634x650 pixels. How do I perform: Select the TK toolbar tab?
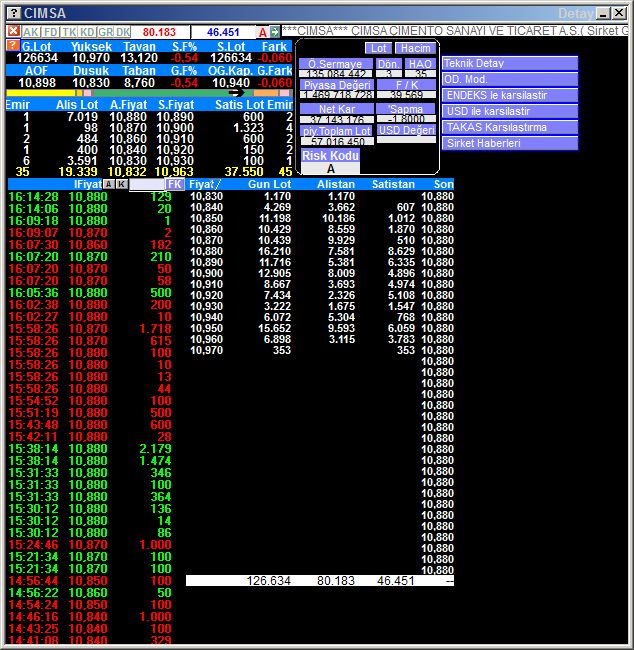70,32
